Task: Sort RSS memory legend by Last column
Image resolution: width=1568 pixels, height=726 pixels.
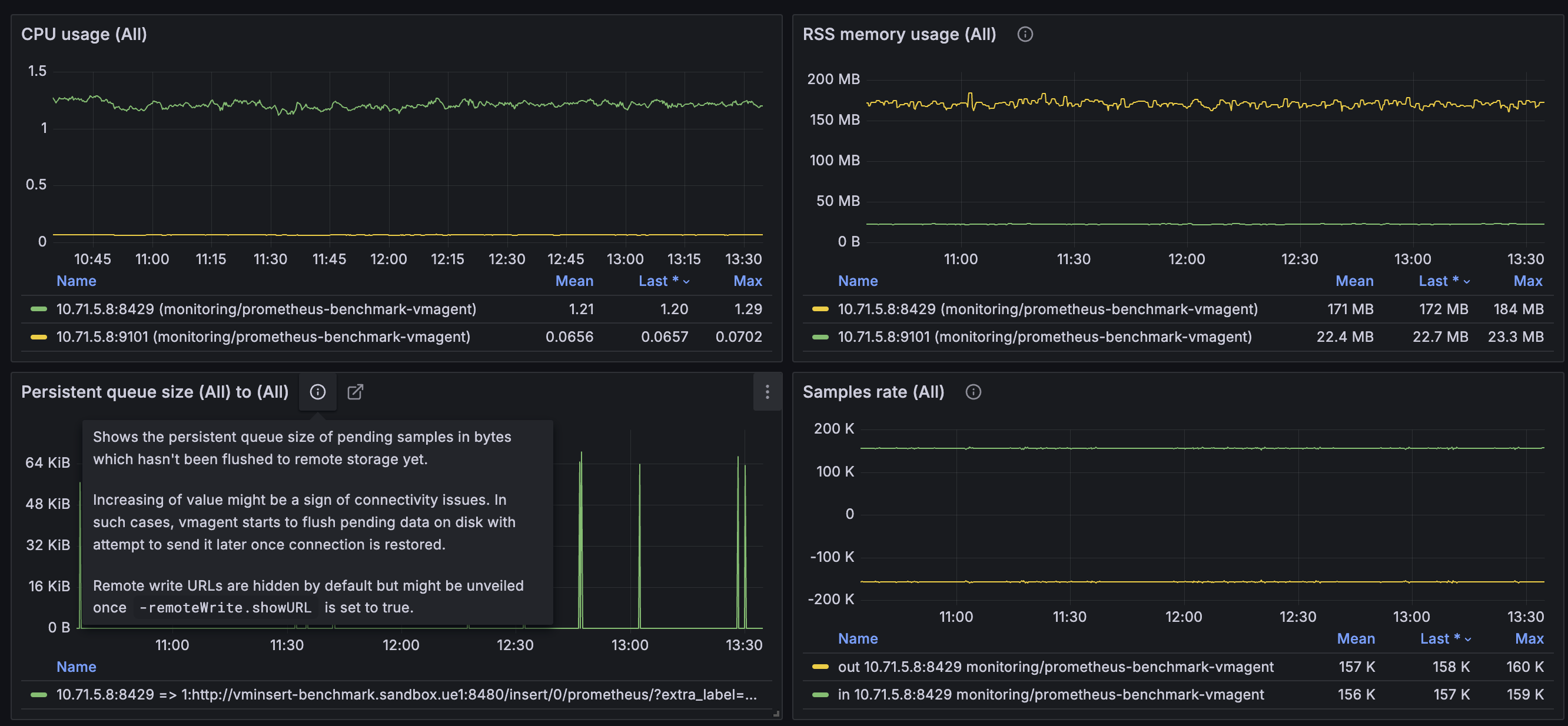Action: click(x=1443, y=281)
